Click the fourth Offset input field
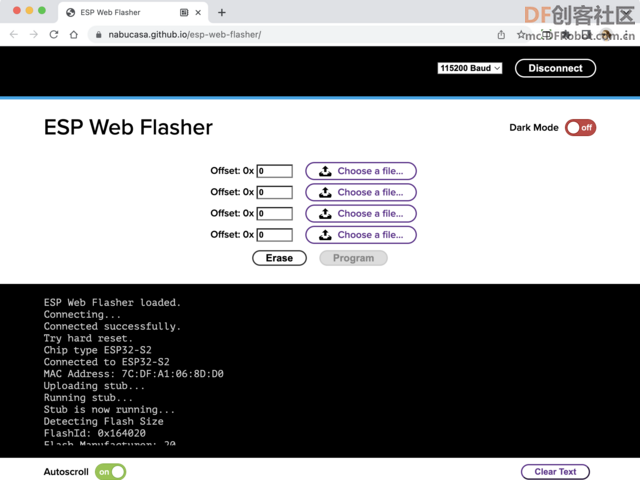Image resolution: width=640 pixels, height=480 pixels. pos(274,235)
